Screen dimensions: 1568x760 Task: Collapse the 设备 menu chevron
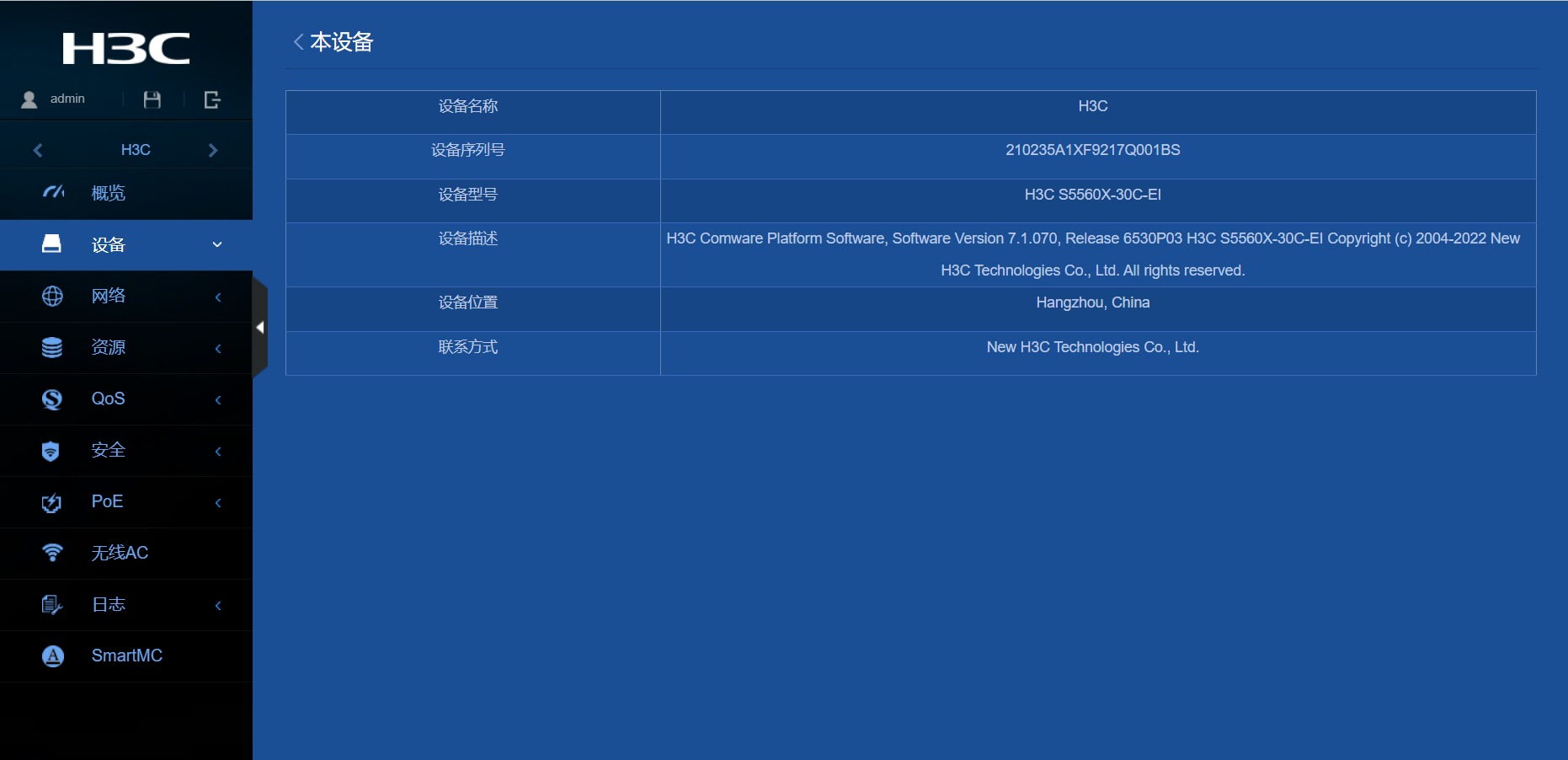tap(217, 244)
